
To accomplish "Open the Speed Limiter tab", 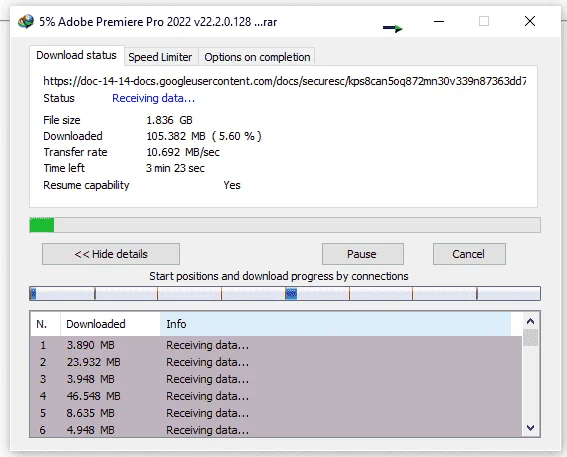I will click(160, 57).
